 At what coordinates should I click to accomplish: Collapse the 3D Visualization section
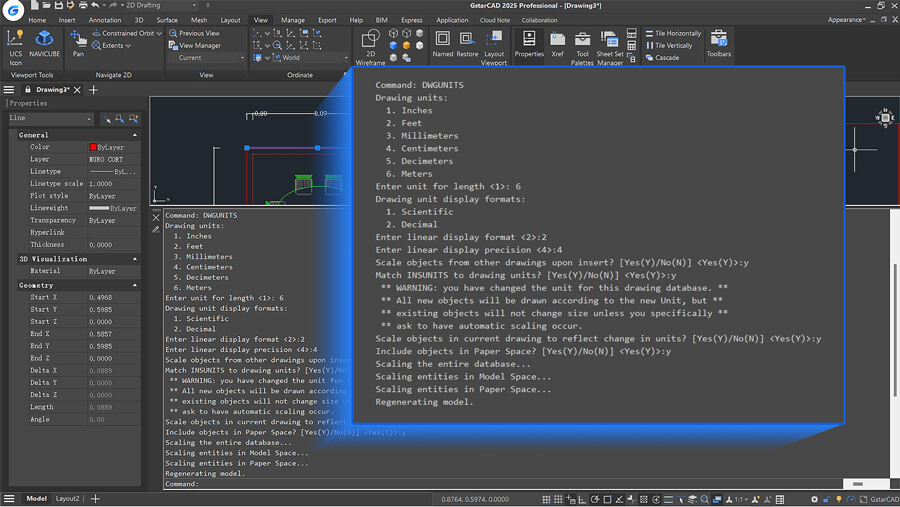135,259
